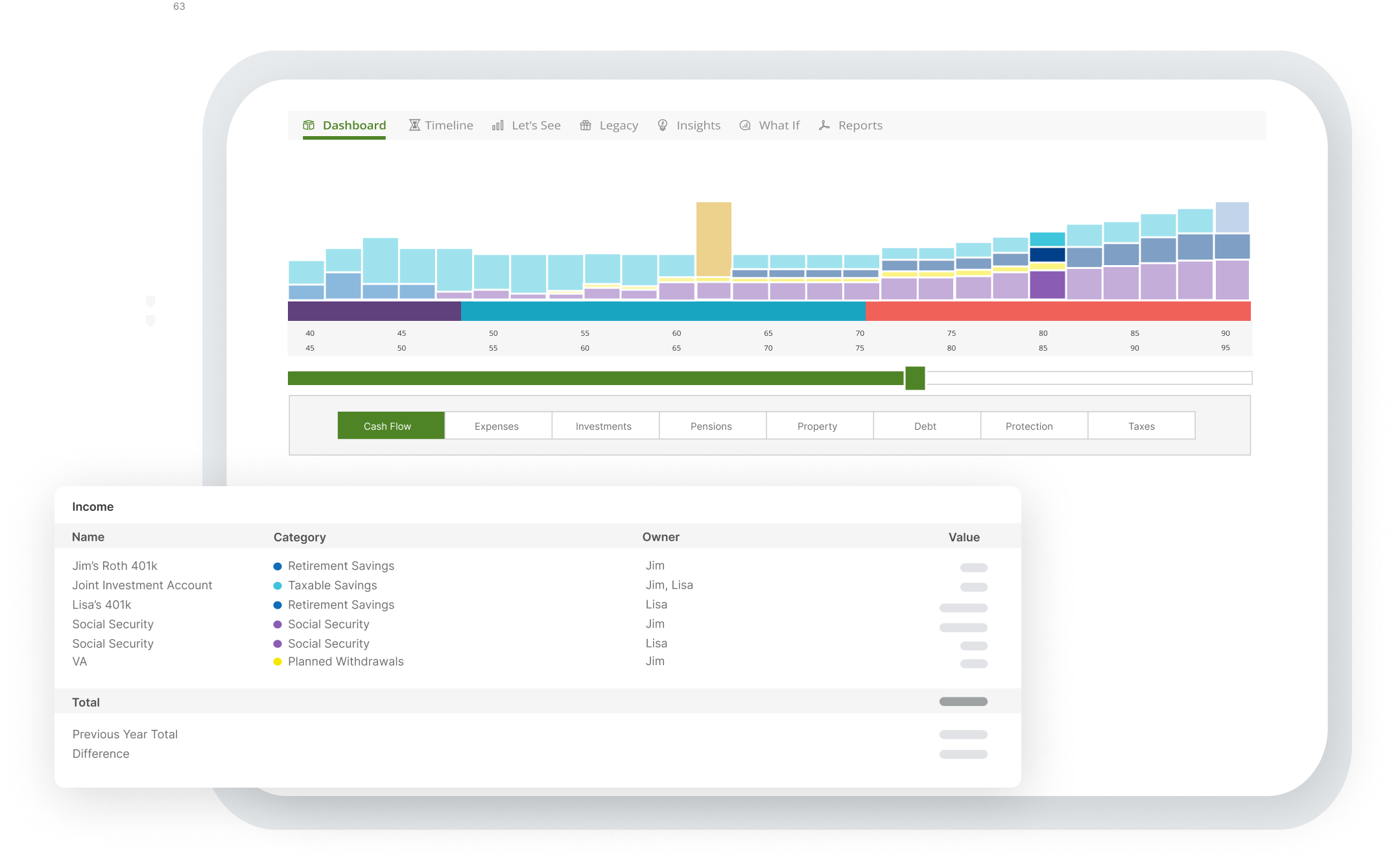Open the Property tab

pyautogui.click(x=818, y=426)
